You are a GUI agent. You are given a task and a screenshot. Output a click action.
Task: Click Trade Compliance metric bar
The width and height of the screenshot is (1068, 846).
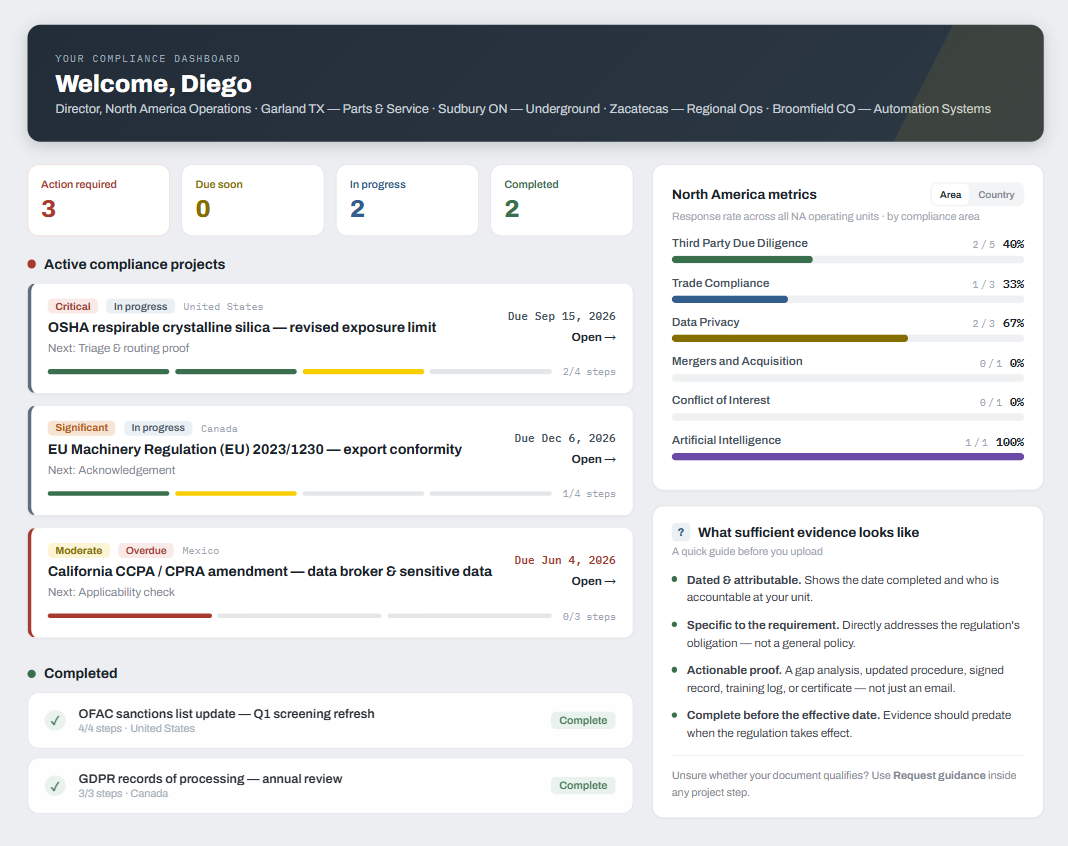coord(847,300)
